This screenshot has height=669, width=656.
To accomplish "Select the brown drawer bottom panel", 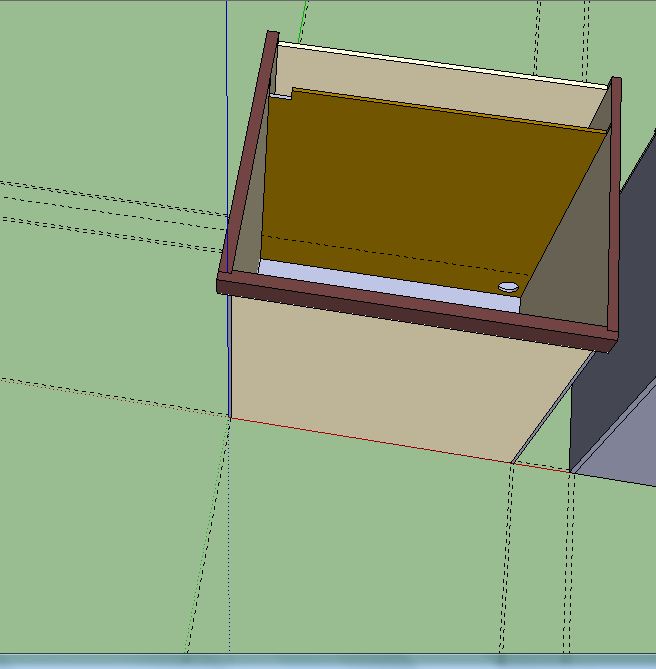I will (420, 180).
